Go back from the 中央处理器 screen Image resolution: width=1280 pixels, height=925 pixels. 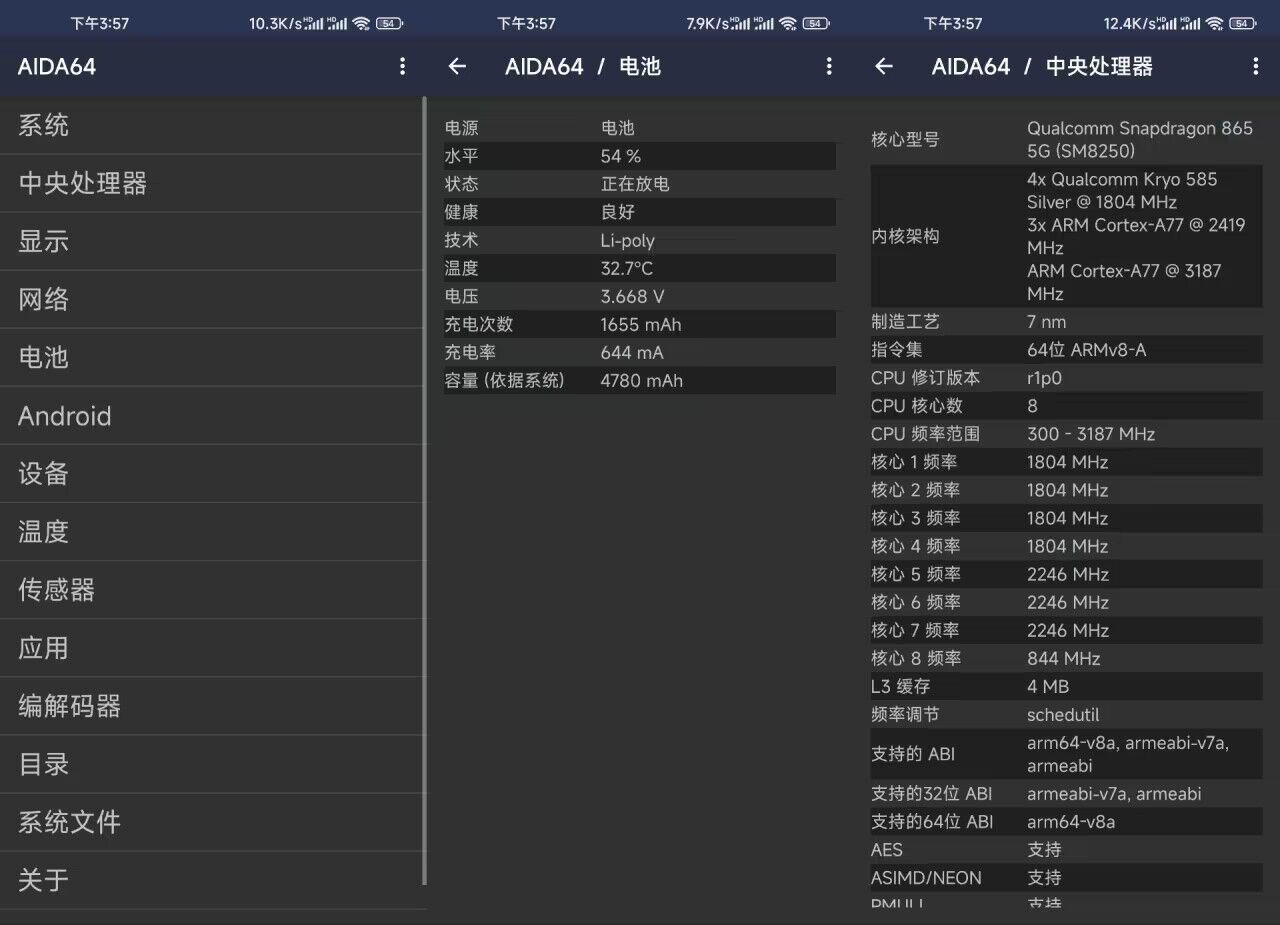click(x=884, y=66)
